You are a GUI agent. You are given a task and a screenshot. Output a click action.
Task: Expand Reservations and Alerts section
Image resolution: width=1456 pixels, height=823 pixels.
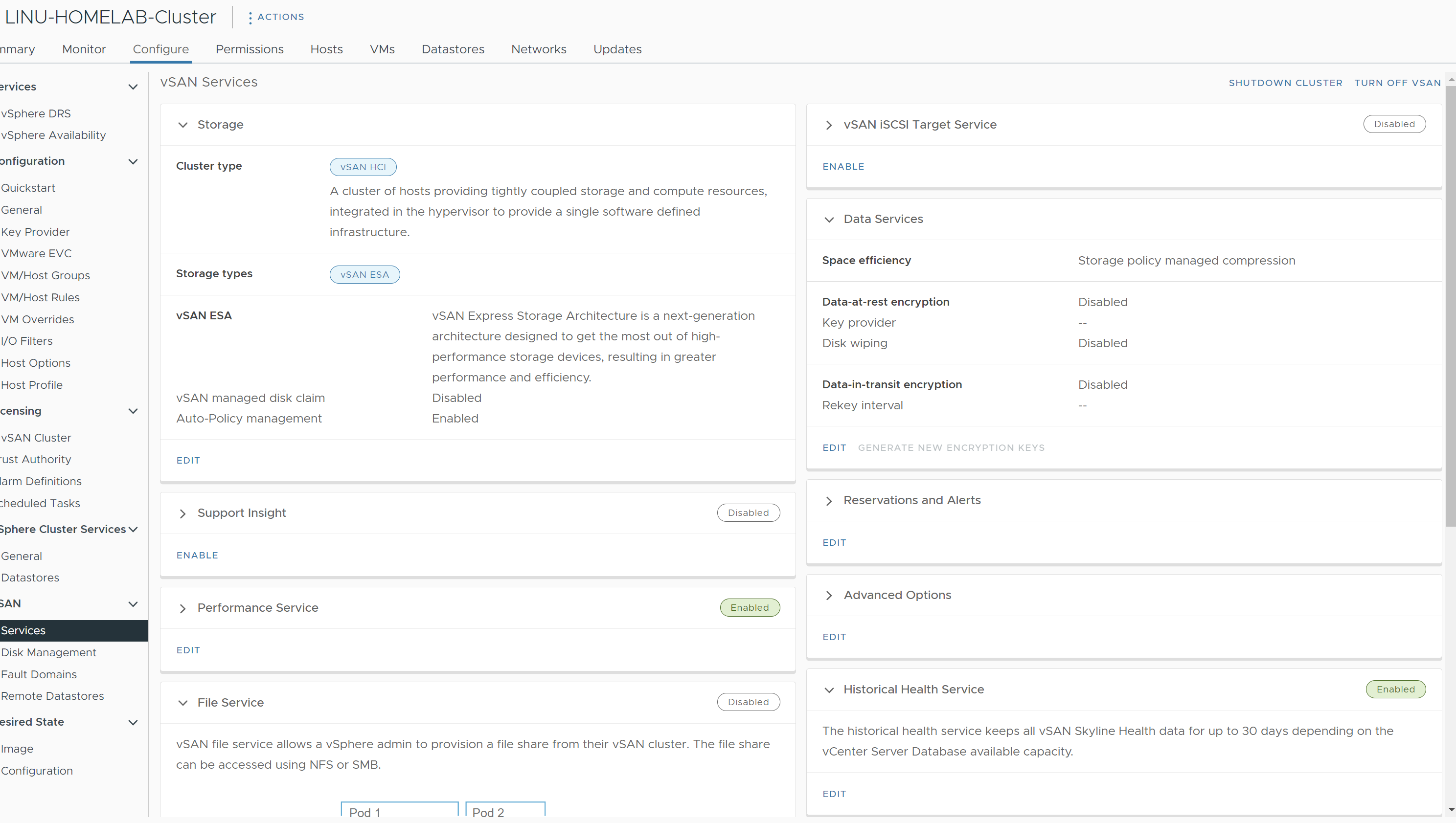click(x=829, y=501)
